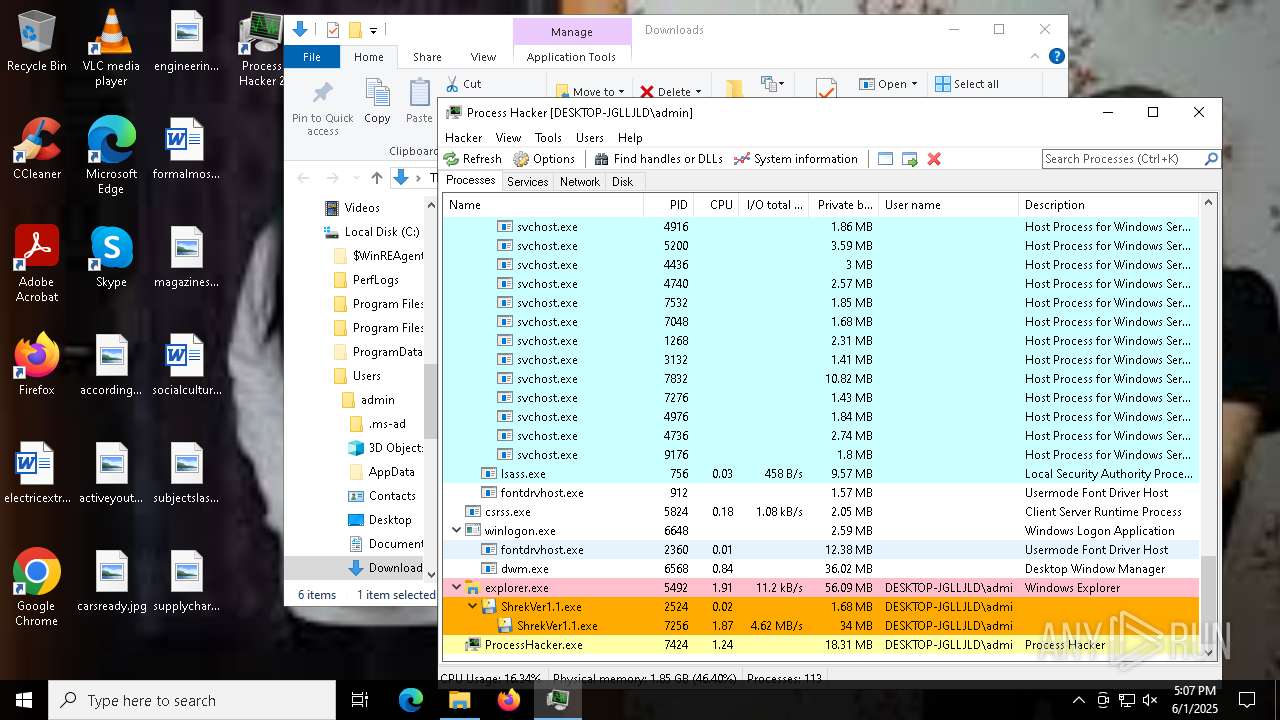Screen dimensions: 1280x720
Task: Open the Tools menu
Action: pos(548,138)
